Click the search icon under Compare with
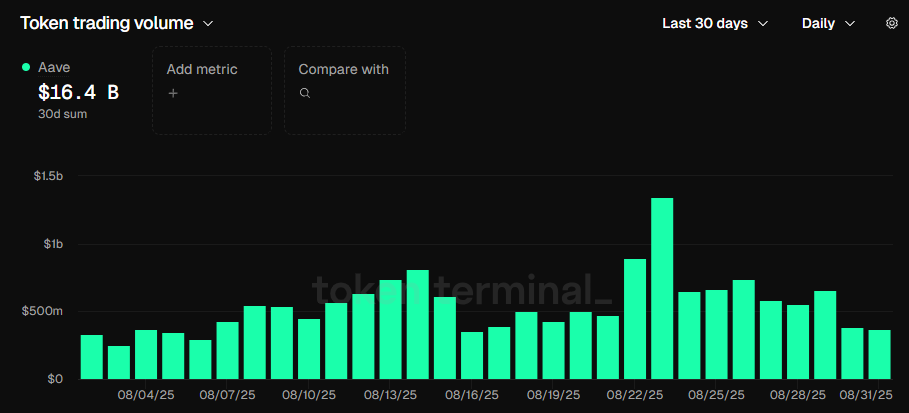 (x=305, y=93)
